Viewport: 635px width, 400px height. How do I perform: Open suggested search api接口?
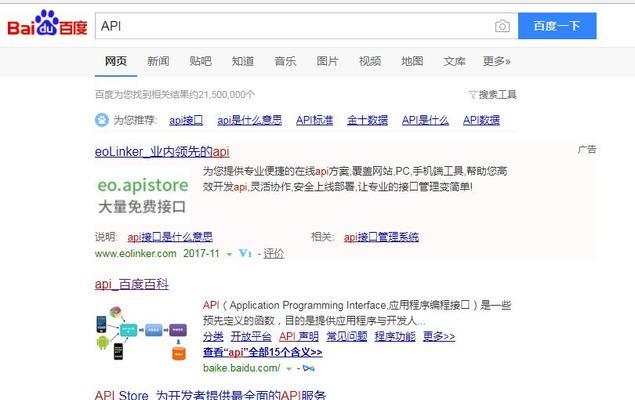[186, 120]
